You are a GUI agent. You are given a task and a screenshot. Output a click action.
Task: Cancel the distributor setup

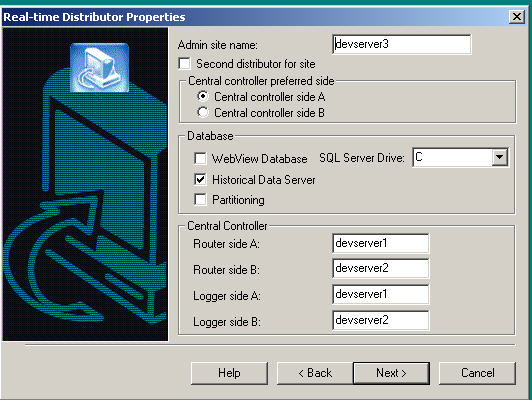tap(477, 373)
